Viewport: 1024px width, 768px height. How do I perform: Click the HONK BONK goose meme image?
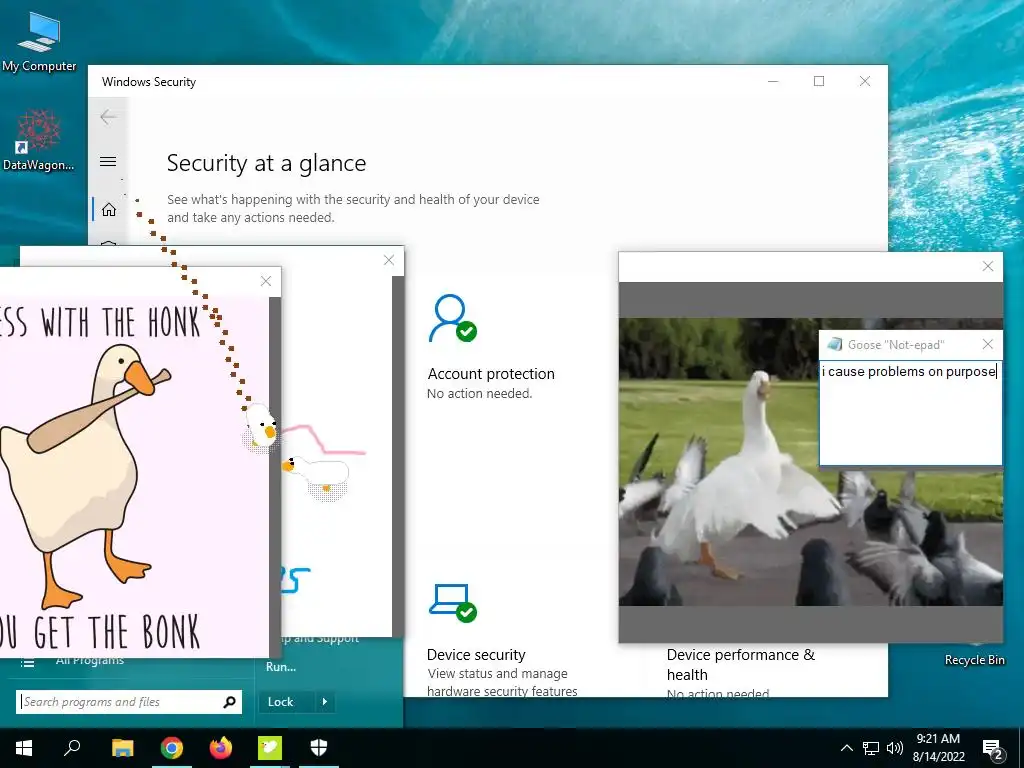[134, 477]
